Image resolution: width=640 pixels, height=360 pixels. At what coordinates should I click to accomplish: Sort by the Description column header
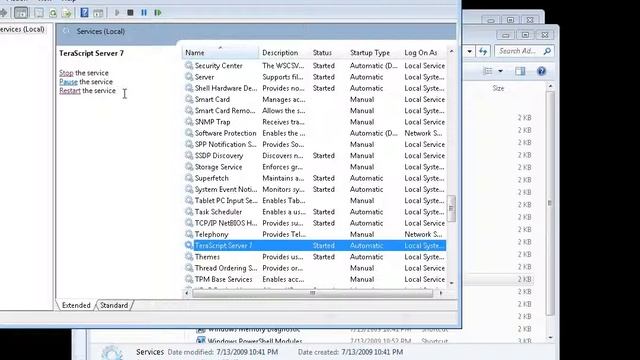coord(284,53)
